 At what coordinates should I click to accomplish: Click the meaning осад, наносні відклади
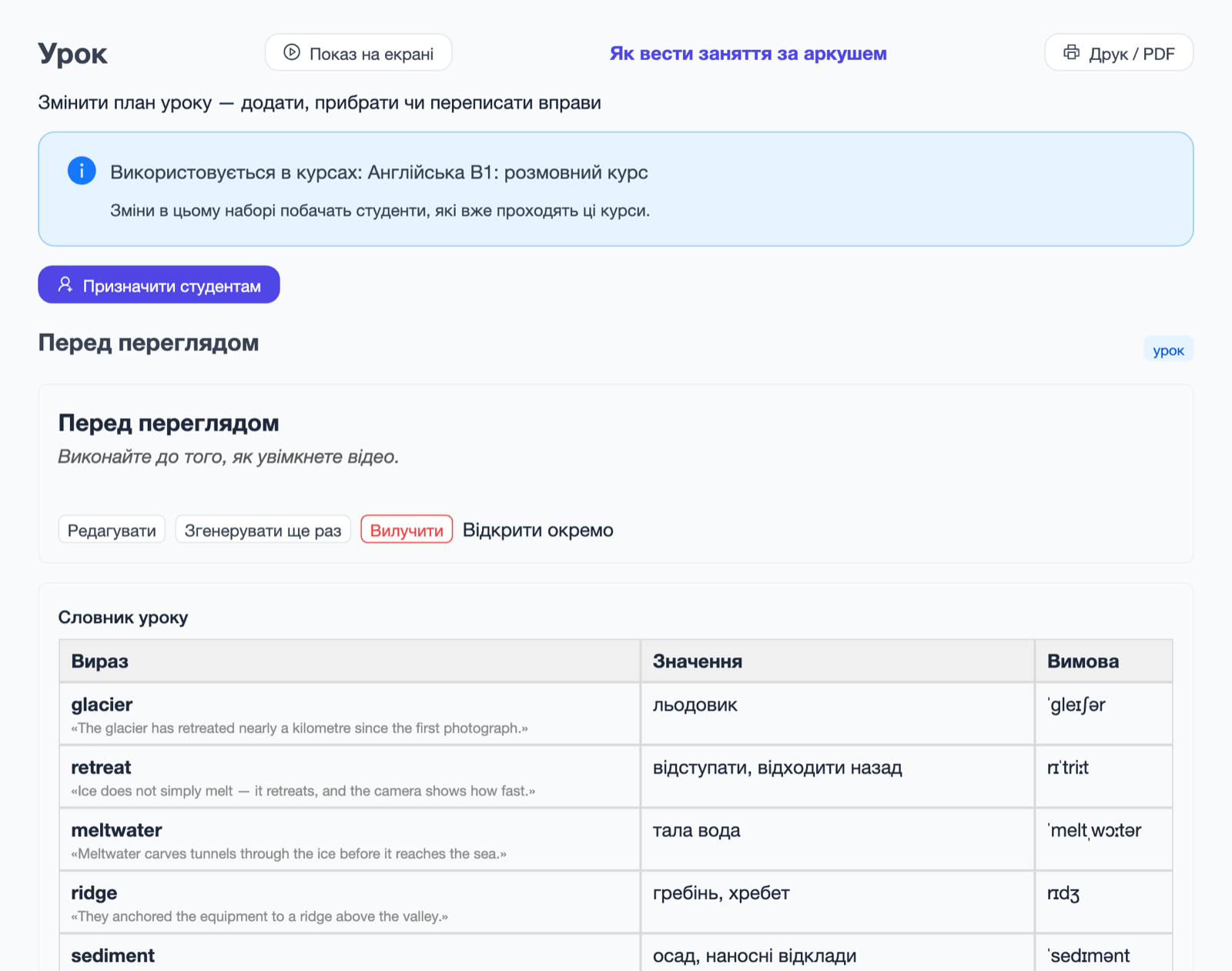click(x=754, y=956)
